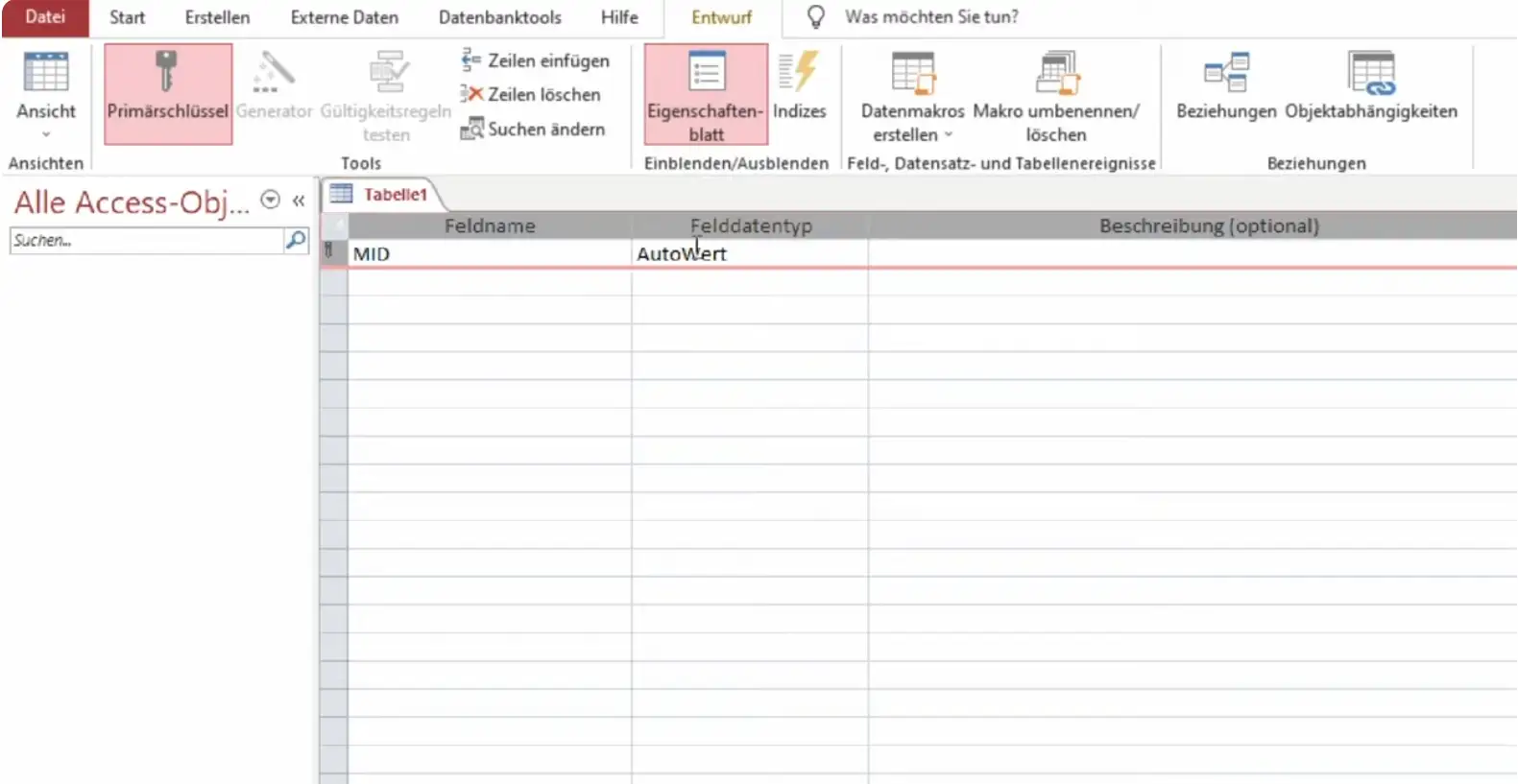Click the Suchen field in navigation pane

tap(144, 240)
